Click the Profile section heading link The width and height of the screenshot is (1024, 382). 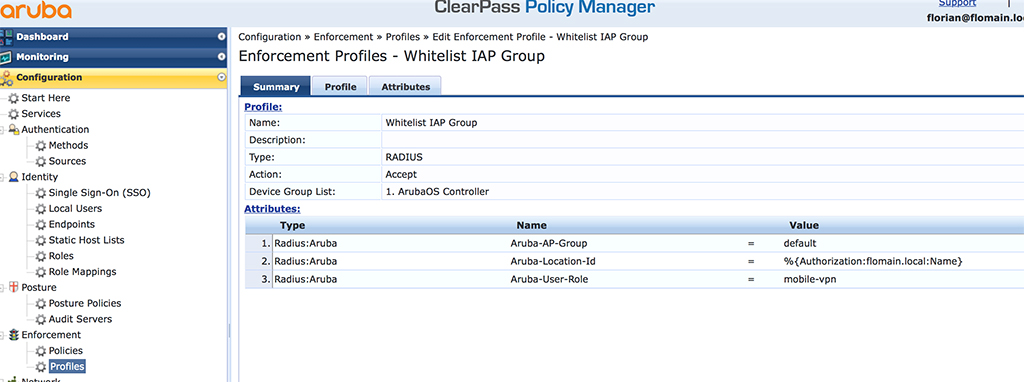click(263, 107)
